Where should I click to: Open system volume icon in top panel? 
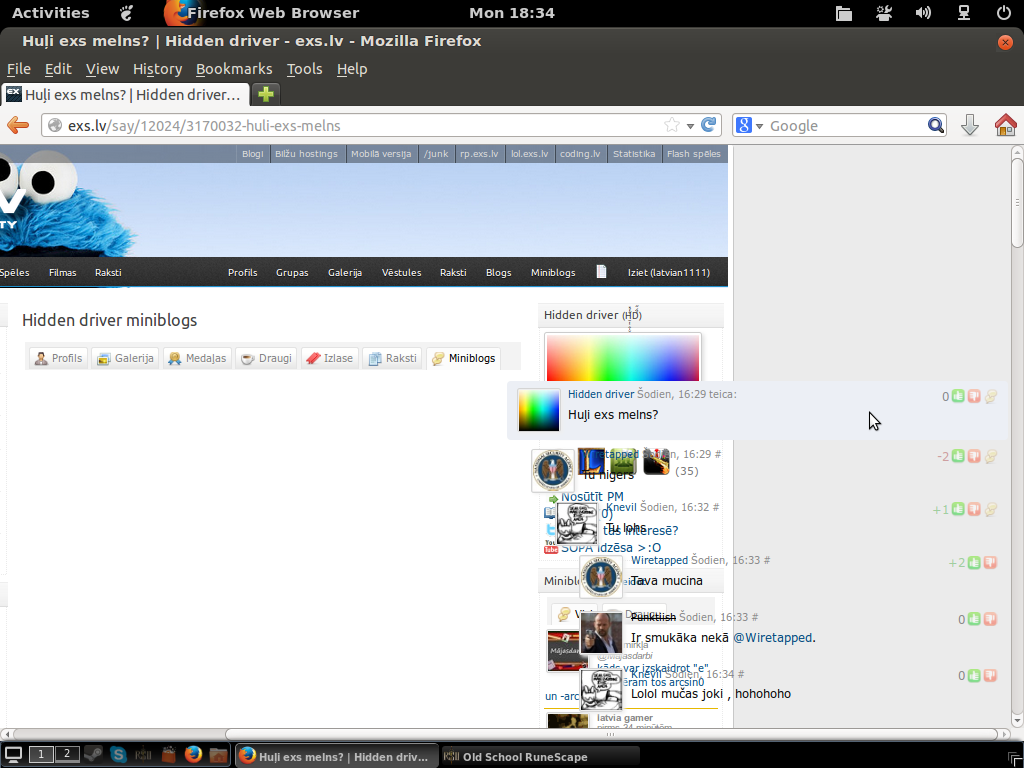[923, 13]
